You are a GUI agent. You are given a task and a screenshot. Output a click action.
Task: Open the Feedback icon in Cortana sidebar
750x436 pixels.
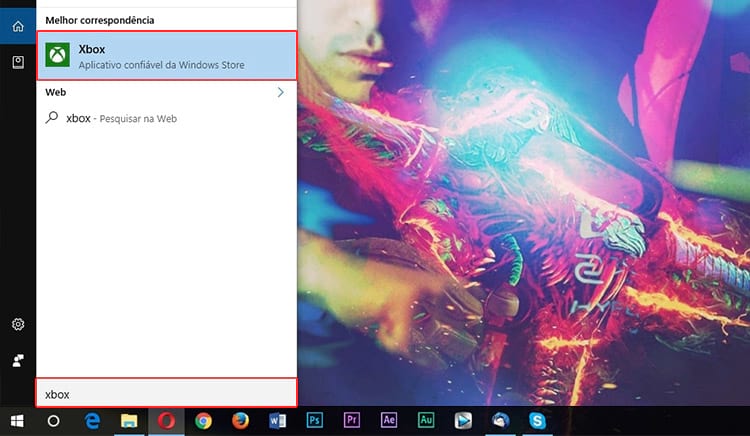coord(18,360)
